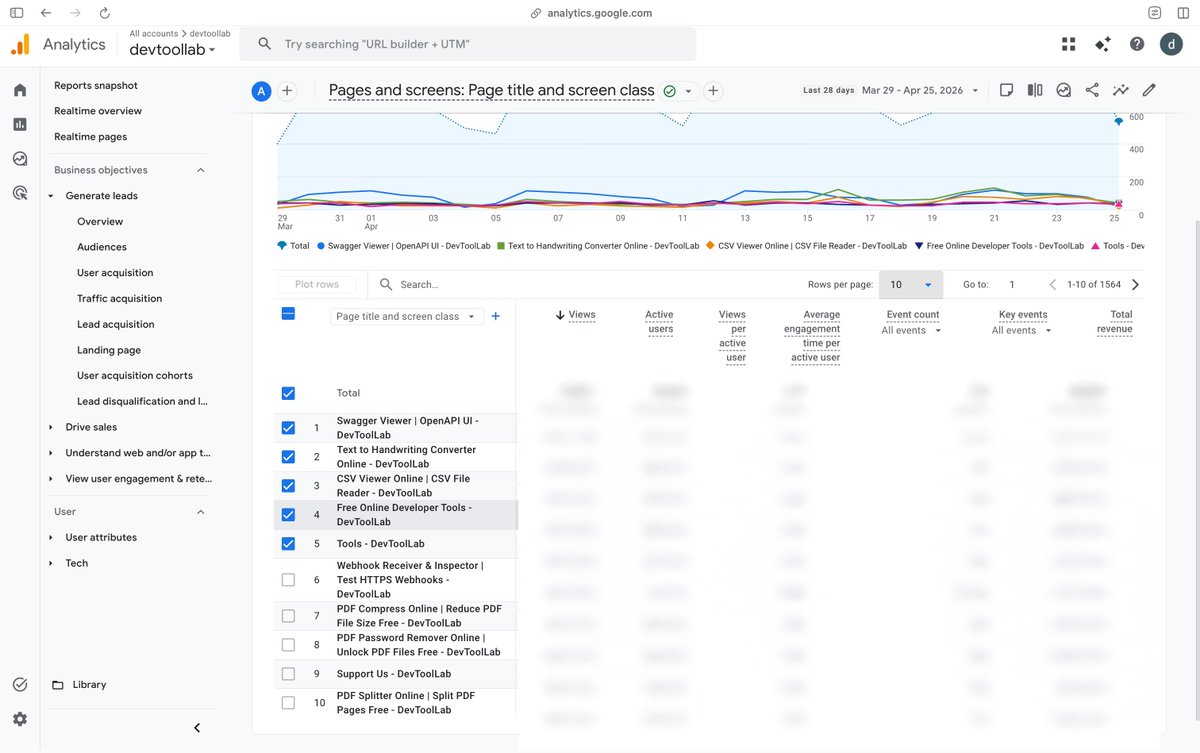This screenshot has width=1200, height=753.
Task: Add comparison plus button next to A
Action: [287, 91]
